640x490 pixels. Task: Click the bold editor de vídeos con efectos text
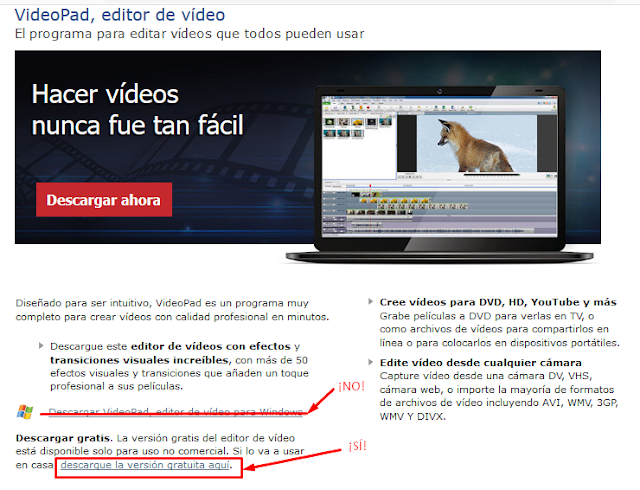(211, 346)
